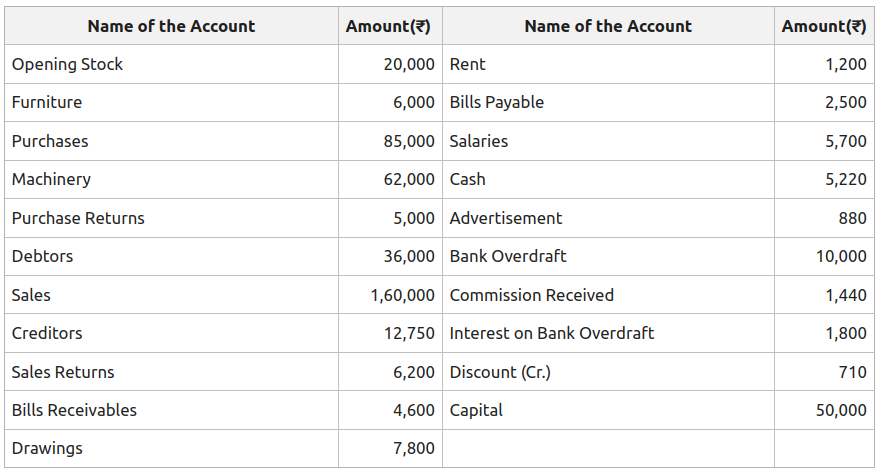
Task: Click the first Name of the Account header
Action: (172, 26)
